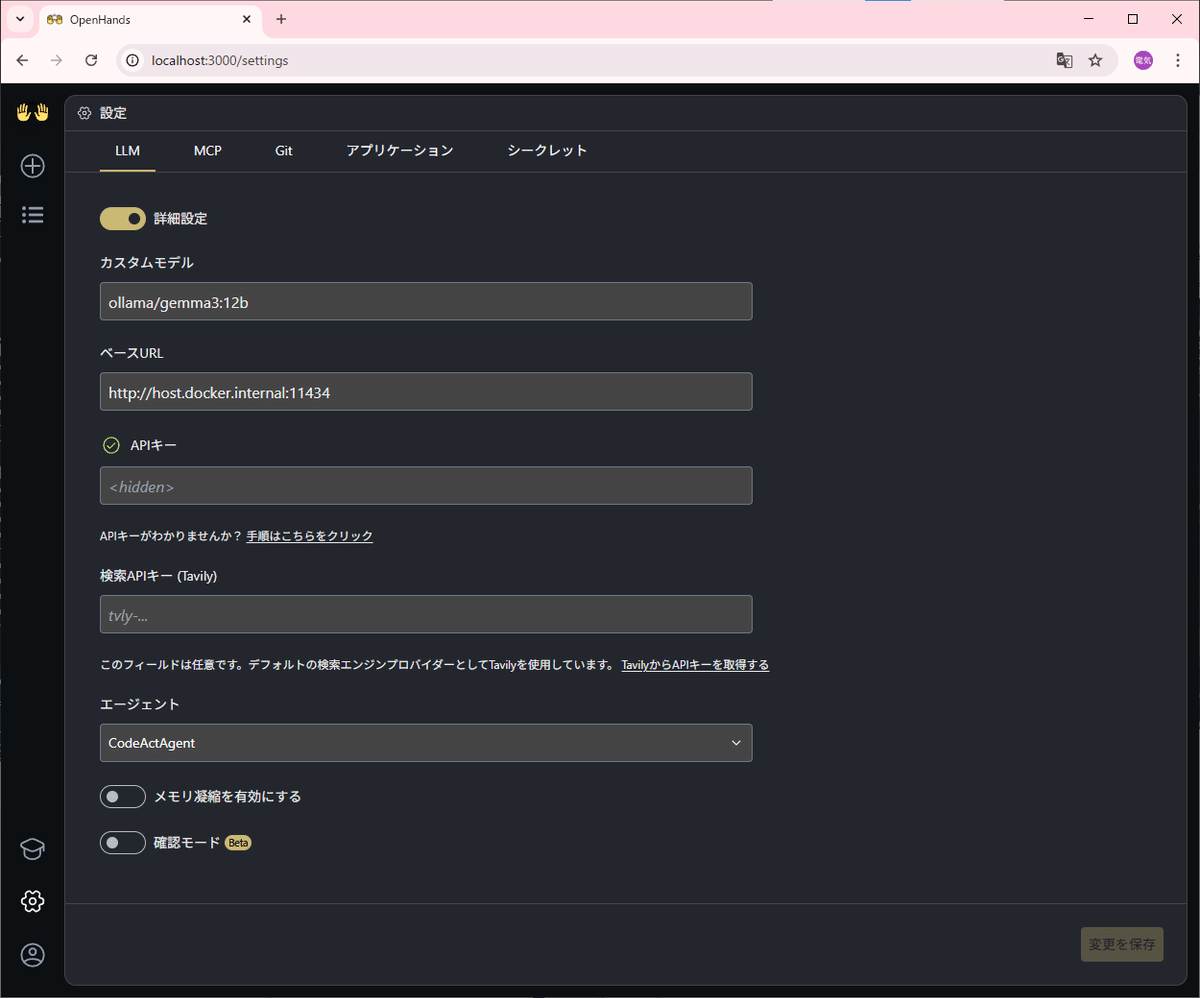Open settings via the sidebar gear icon
Image resolution: width=1200 pixels, height=998 pixels.
(32, 901)
